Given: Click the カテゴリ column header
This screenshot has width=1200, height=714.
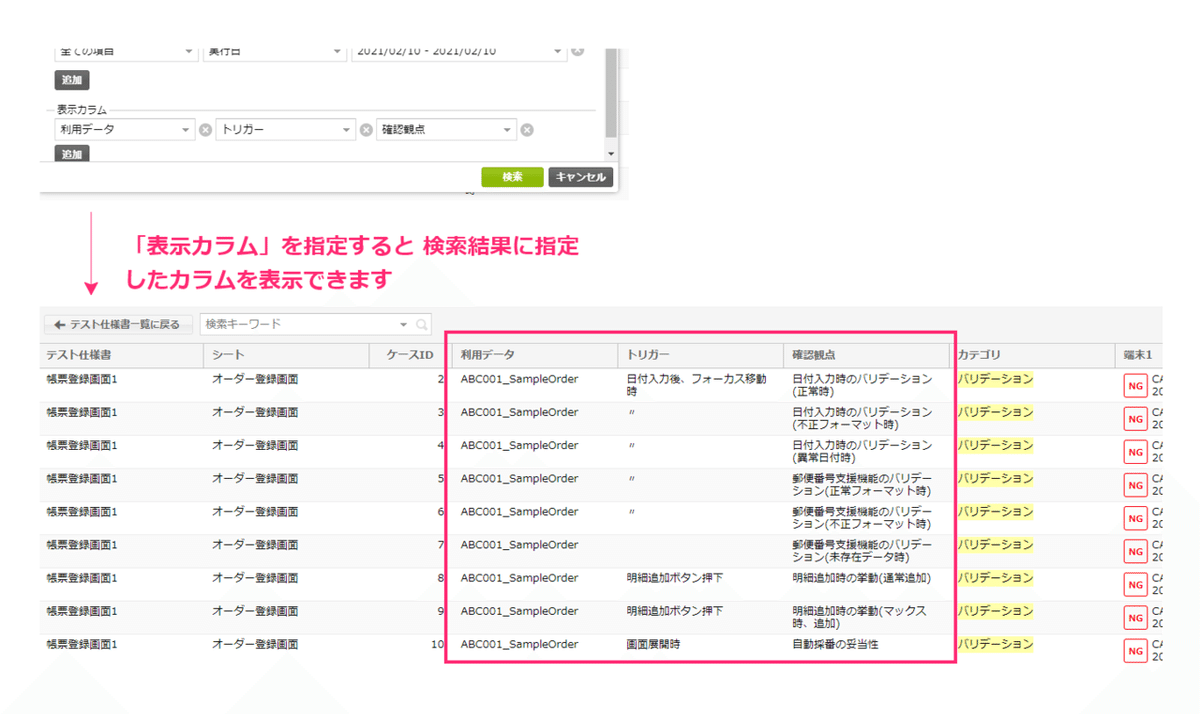Looking at the screenshot, I should point(1031,354).
